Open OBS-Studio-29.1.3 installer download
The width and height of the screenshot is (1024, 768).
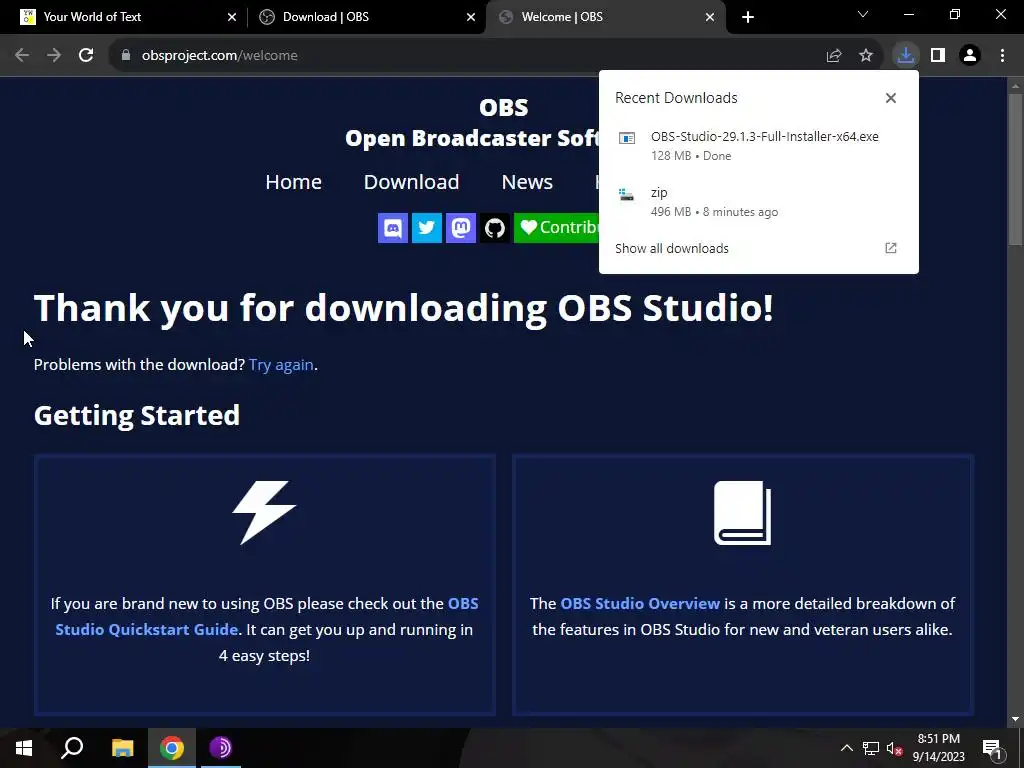[x=758, y=146]
